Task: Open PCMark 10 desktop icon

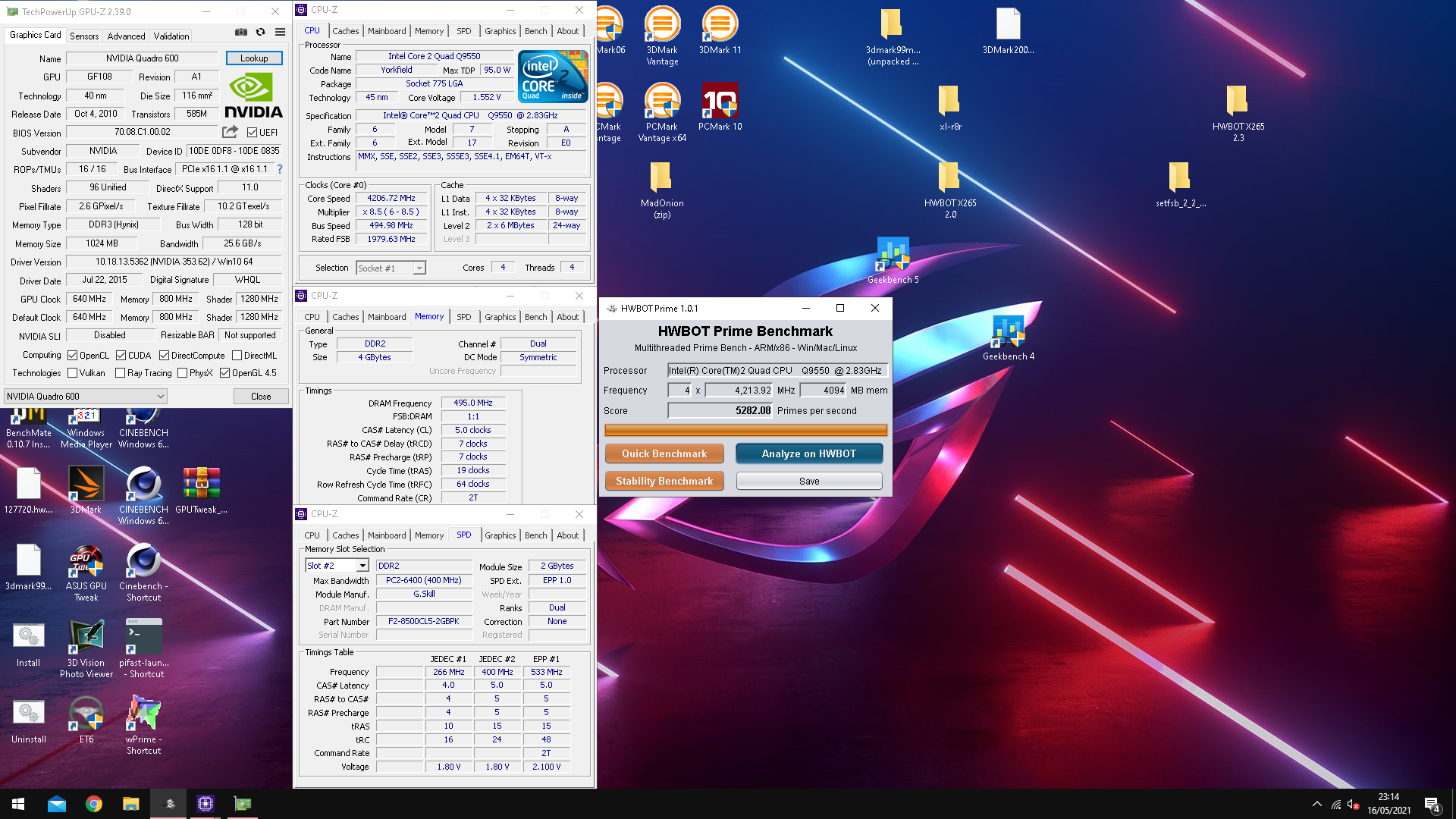Action: coord(720,106)
